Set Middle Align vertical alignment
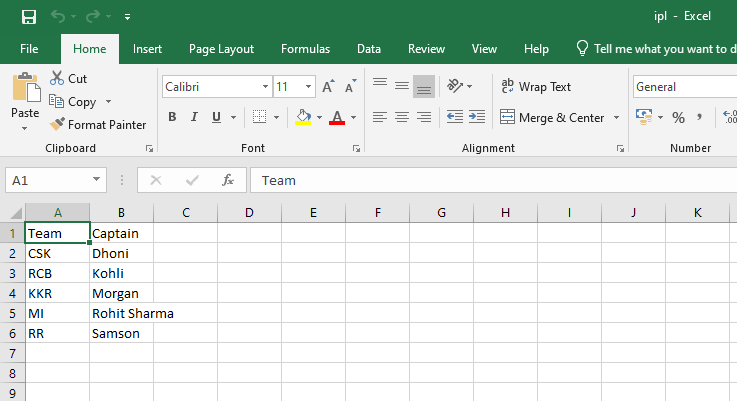This screenshot has height=401, width=737. (401, 86)
